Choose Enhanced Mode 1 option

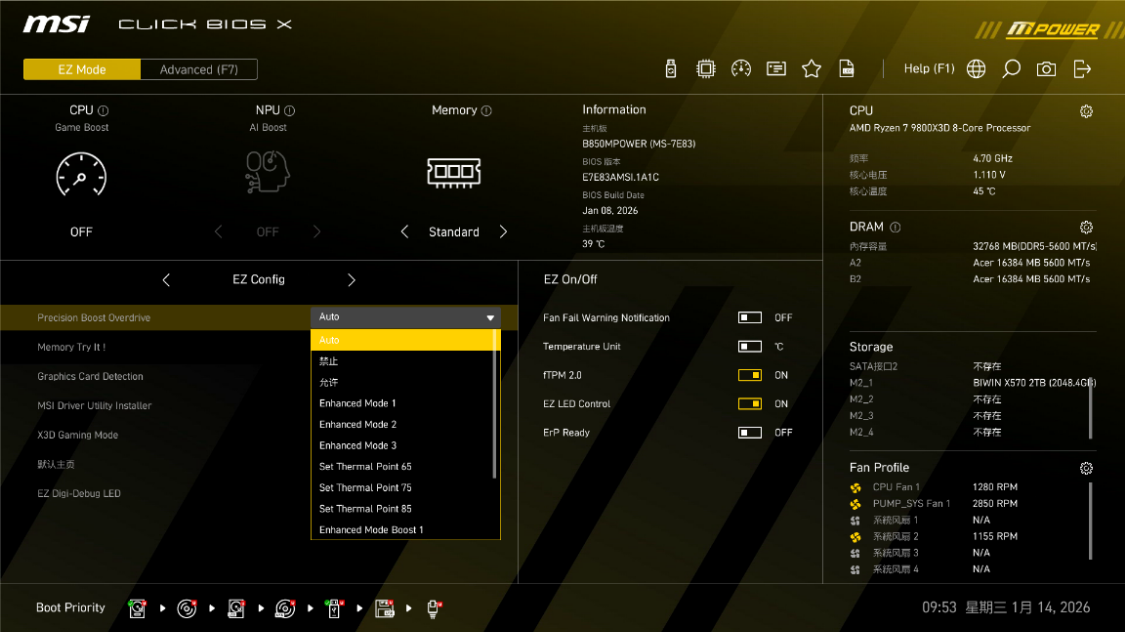click(x=402, y=403)
